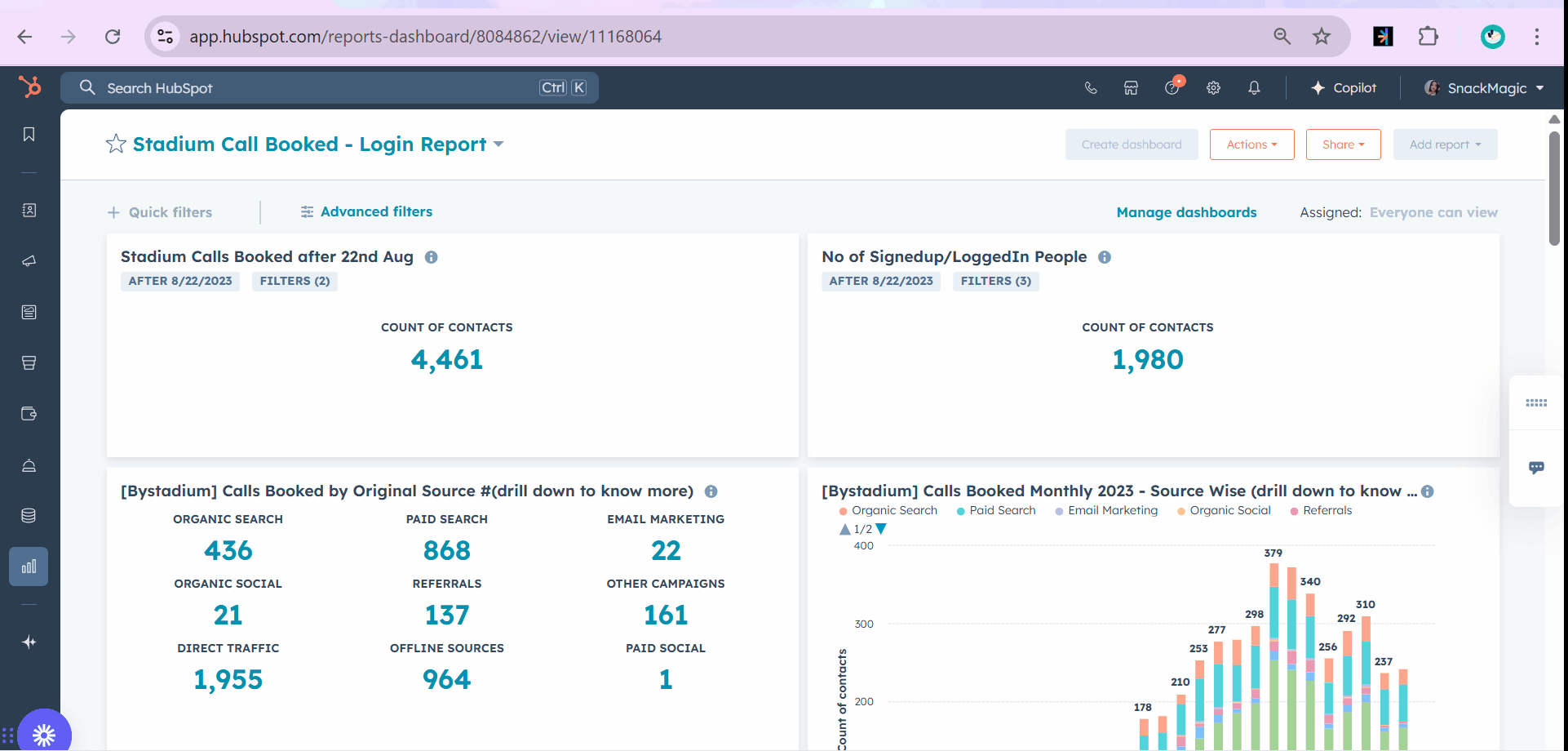Open the calling phone icon

1091,88
